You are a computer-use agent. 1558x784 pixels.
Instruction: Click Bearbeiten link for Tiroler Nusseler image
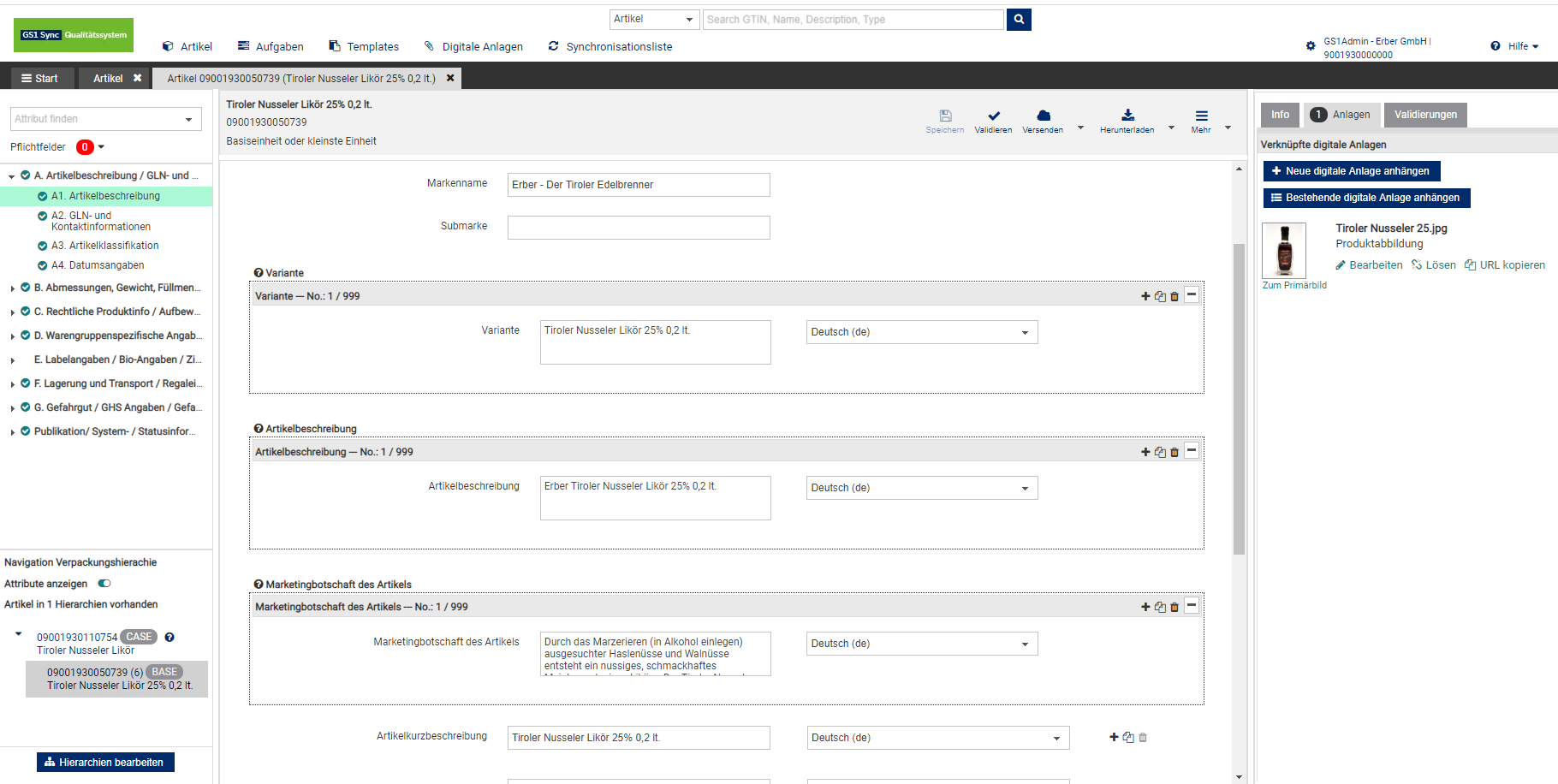(x=1370, y=265)
